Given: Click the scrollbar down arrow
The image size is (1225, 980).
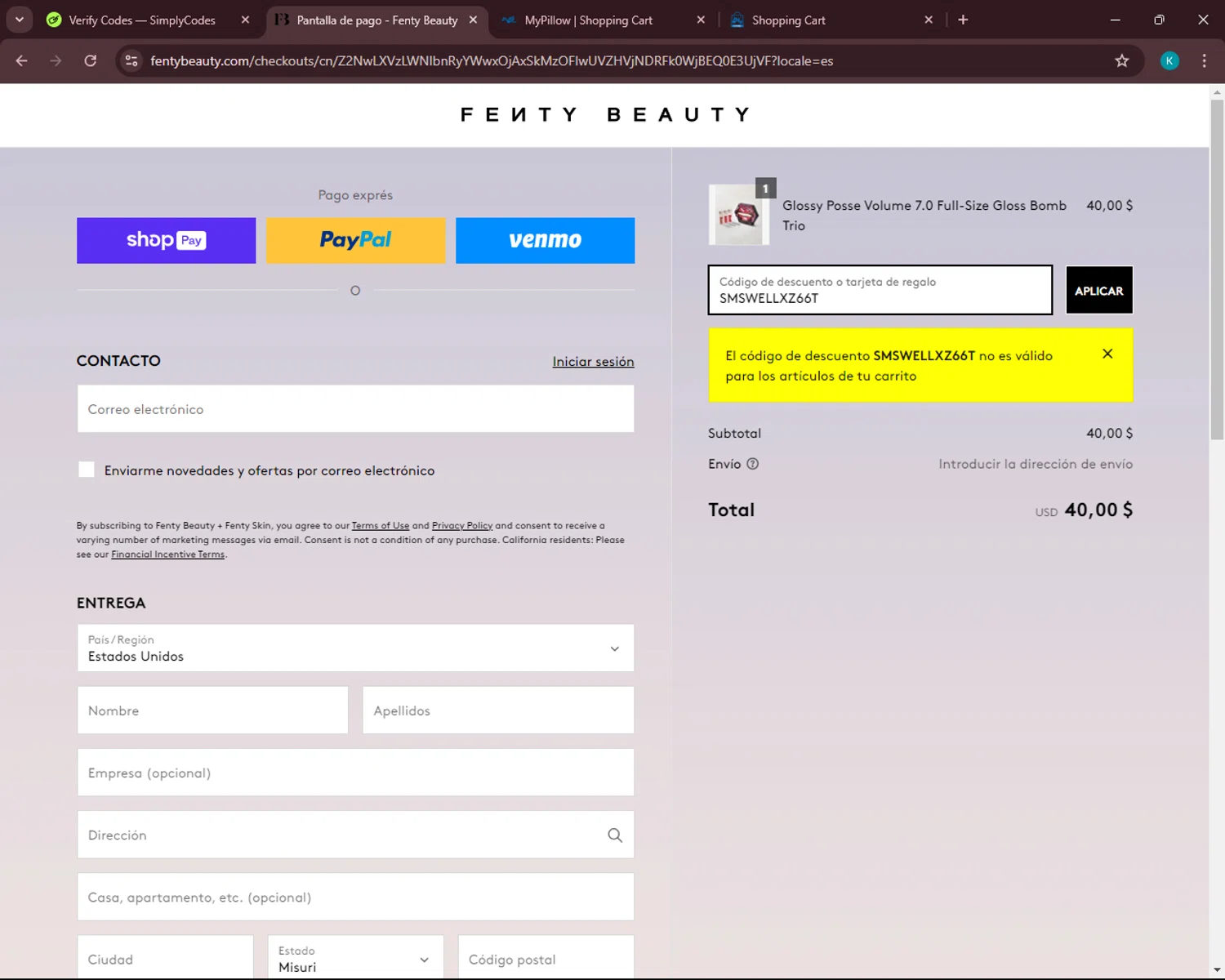Looking at the screenshot, I should point(1217,971).
